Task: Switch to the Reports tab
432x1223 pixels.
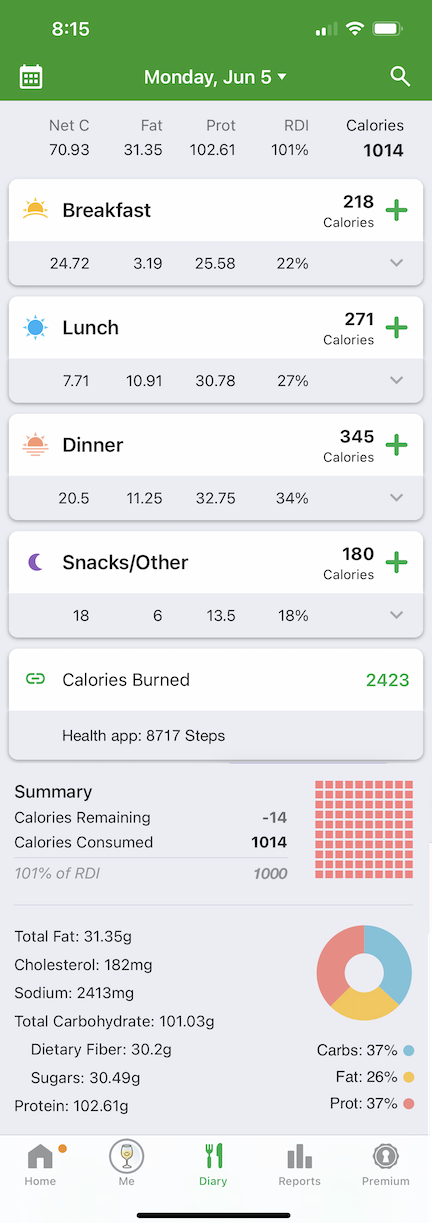Action: click(x=299, y=1165)
